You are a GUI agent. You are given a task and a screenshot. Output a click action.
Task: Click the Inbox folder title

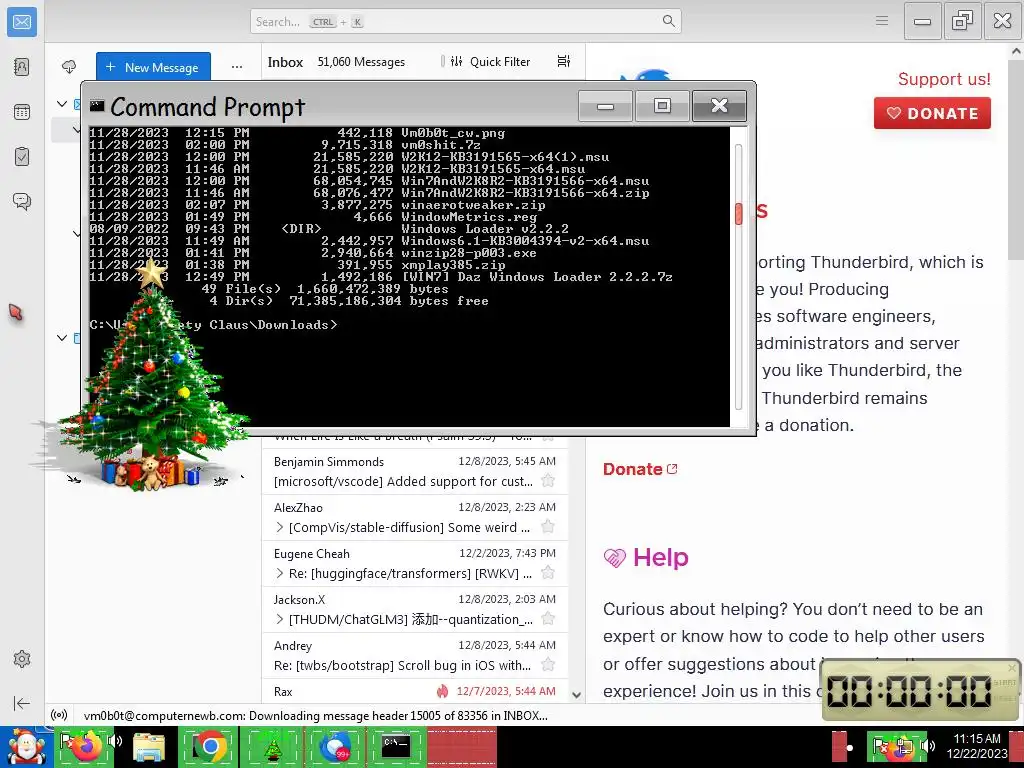pos(285,62)
